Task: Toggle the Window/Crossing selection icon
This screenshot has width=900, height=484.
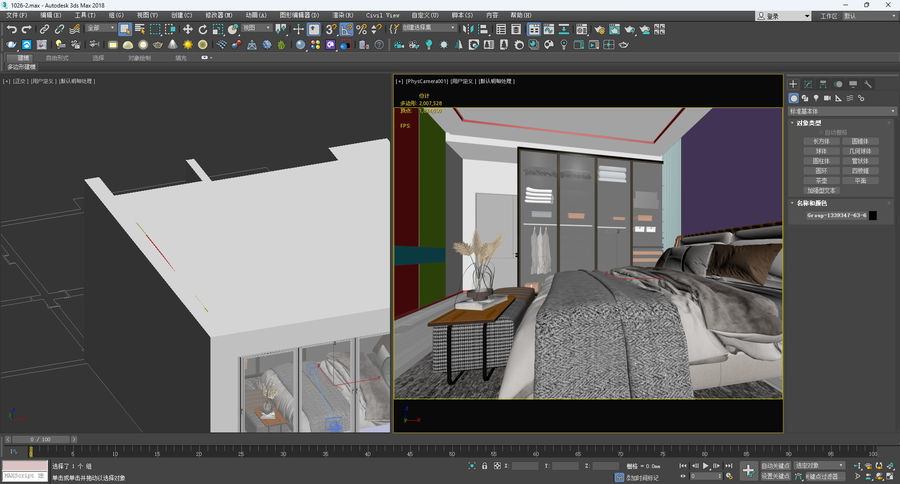Action: 170,29
